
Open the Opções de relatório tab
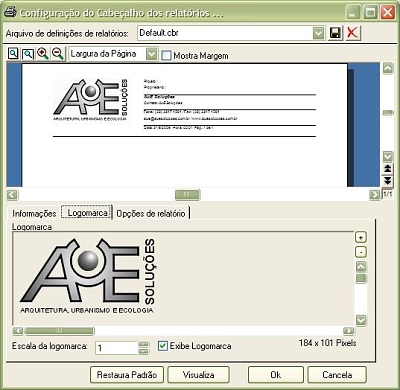coord(151,213)
